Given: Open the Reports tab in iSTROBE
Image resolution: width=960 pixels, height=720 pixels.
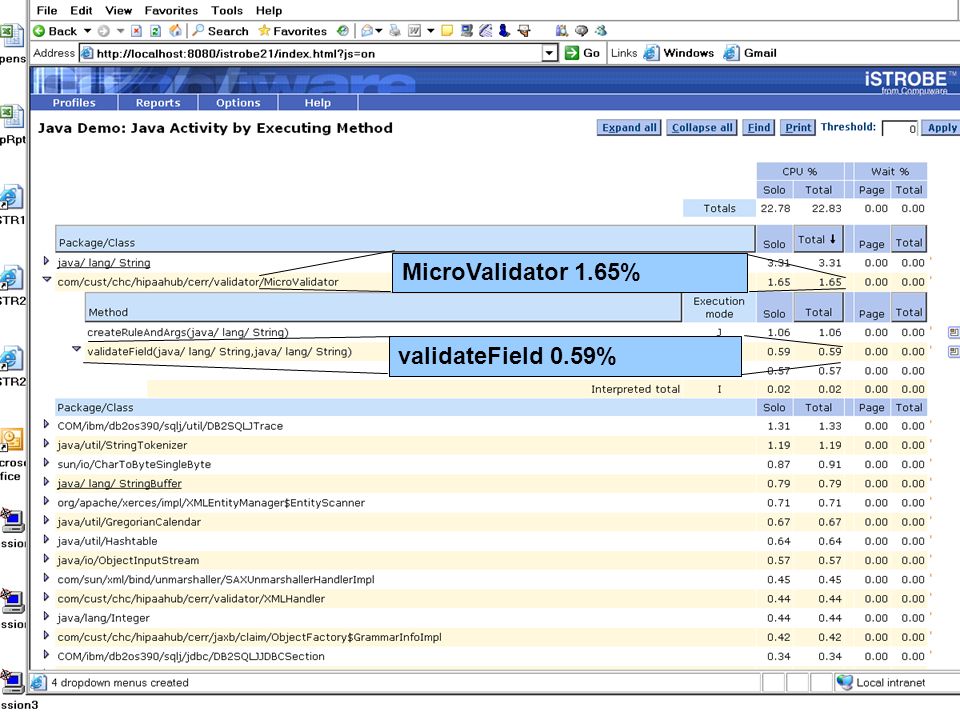Looking at the screenshot, I should pos(158,103).
